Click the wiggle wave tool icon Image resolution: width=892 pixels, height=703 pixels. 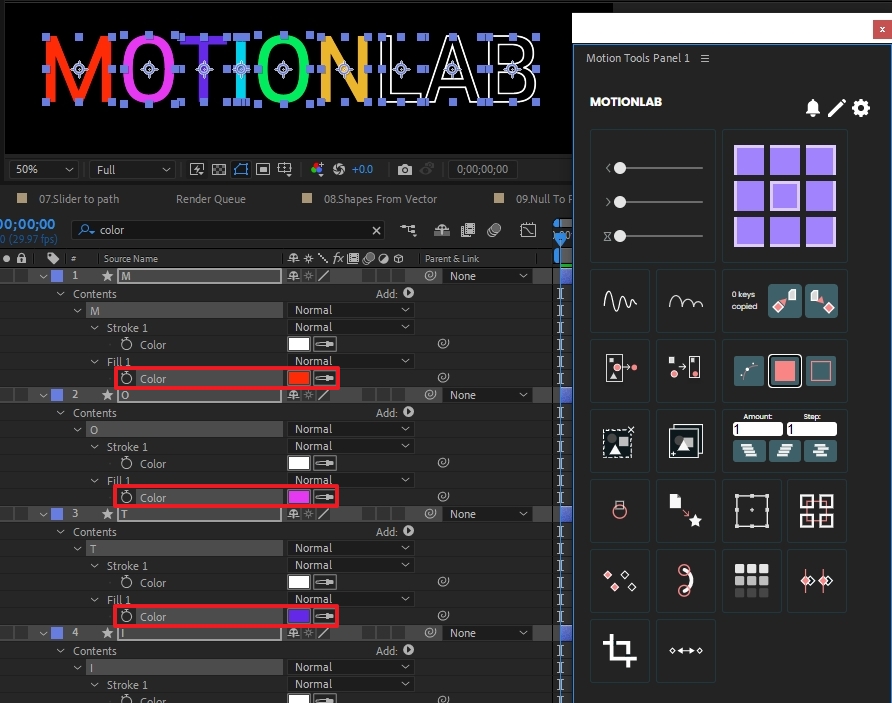pyautogui.click(x=620, y=301)
